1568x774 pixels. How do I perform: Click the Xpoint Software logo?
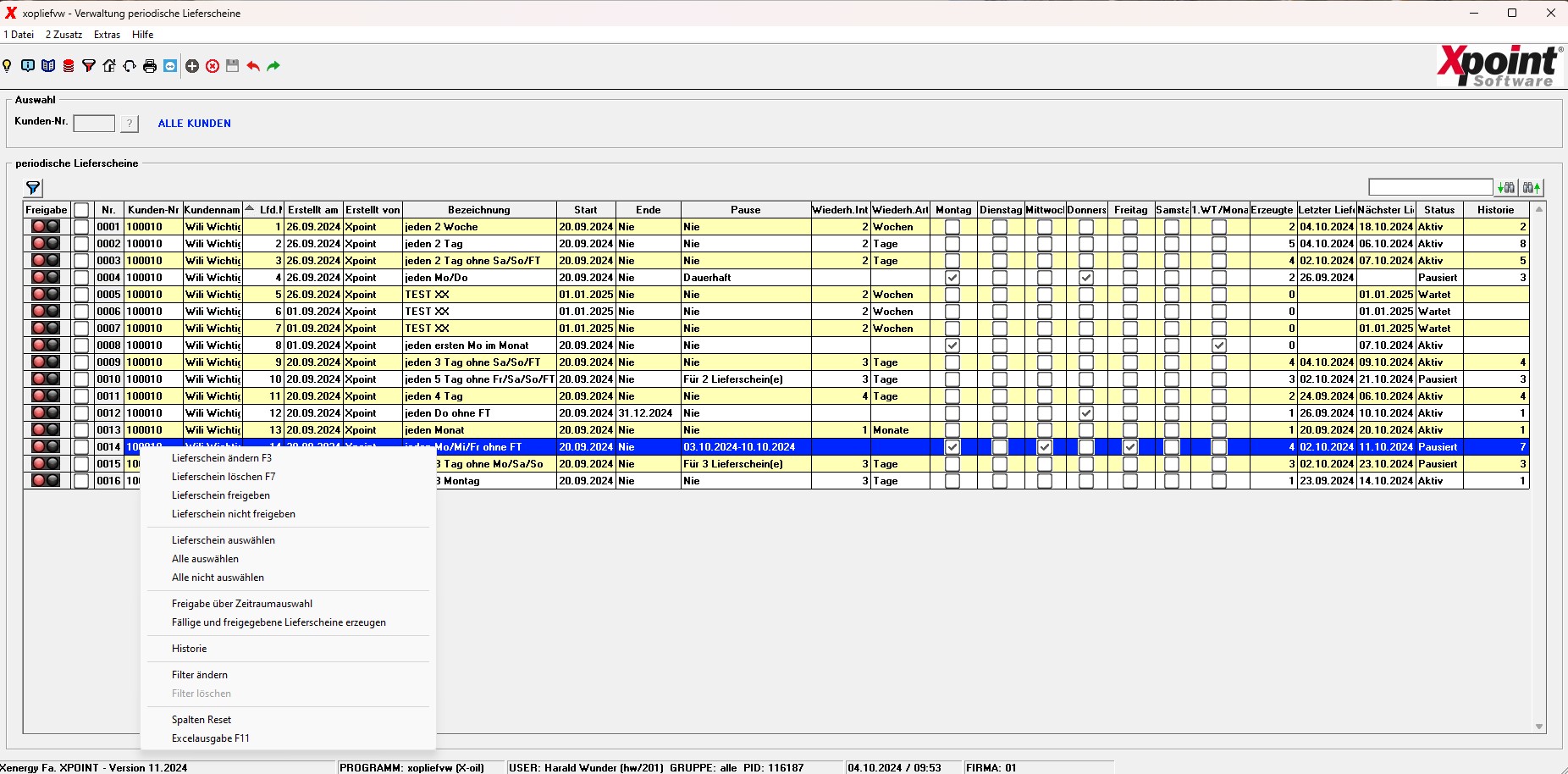click(x=1499, y=66)
